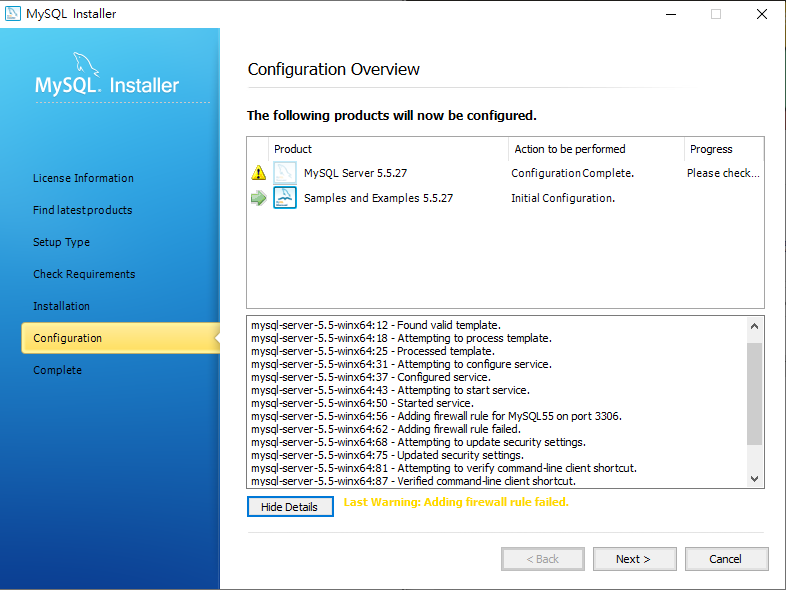Click log line about MySQL55 on port 3306
786x590 pixels.
436,417
